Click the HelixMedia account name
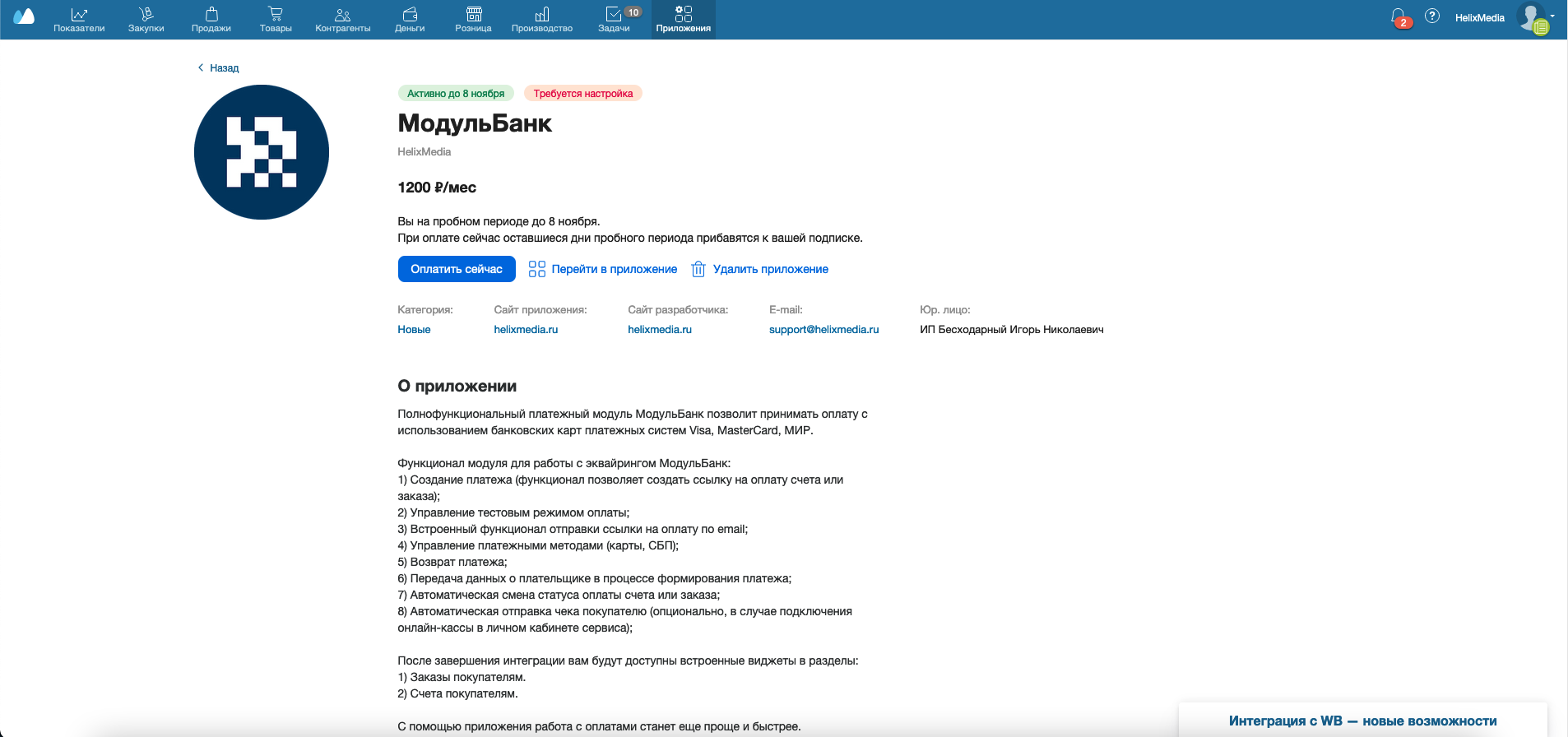The height and width of the screenshot is (737, 1568). tap(1480, 18)
